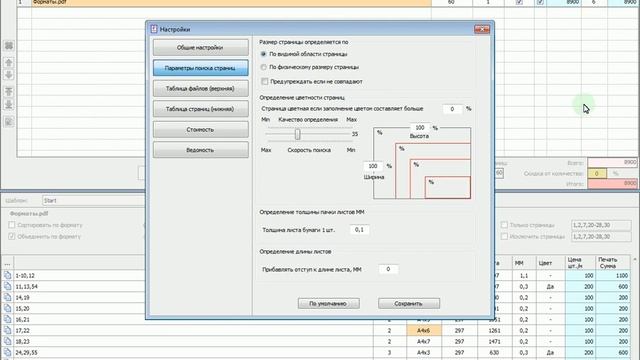Click the scroll up arrow of pages table
Screen dimensions: 640x360
tap(635, 260)
